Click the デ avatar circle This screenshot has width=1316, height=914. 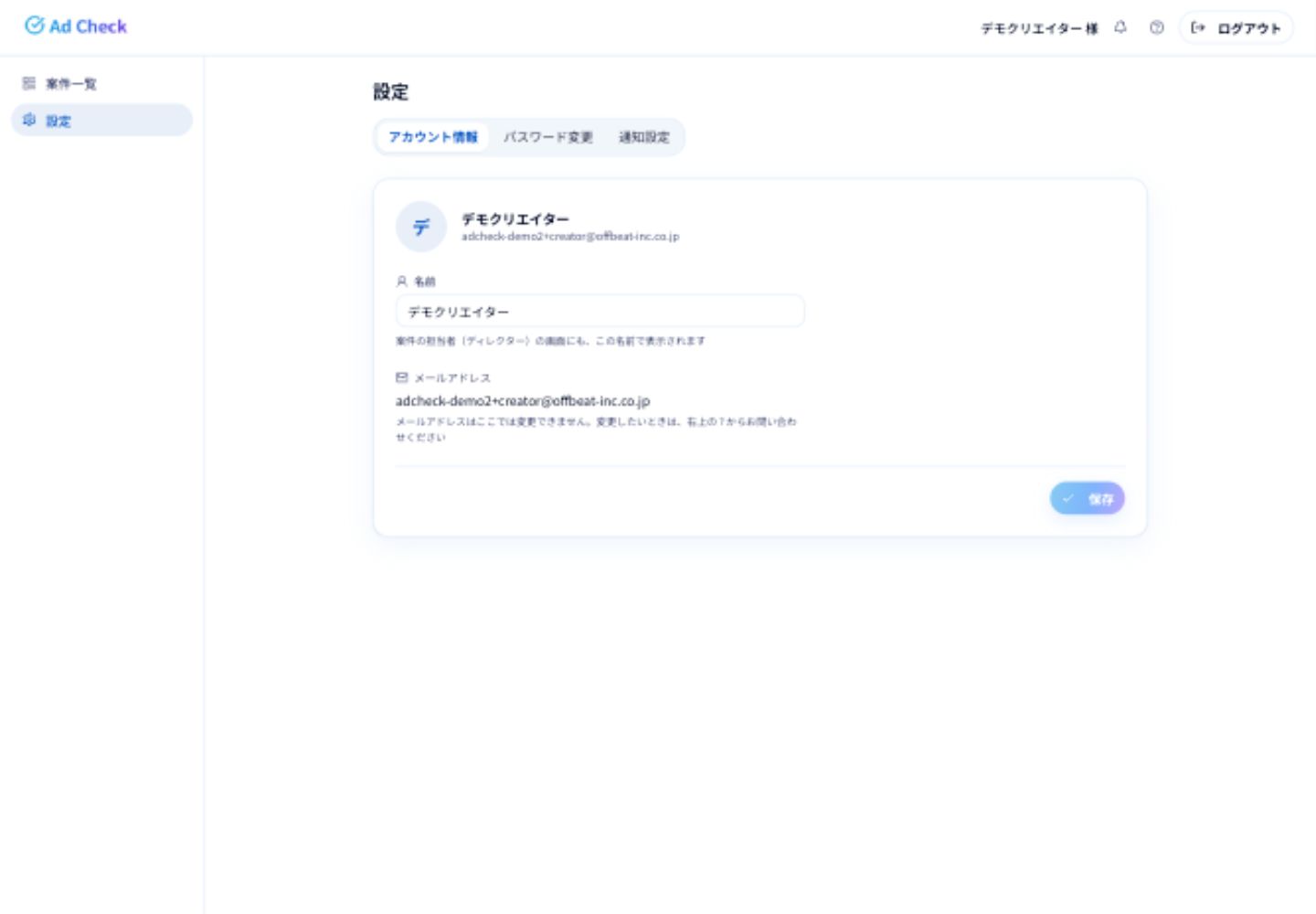coord(421,227)
